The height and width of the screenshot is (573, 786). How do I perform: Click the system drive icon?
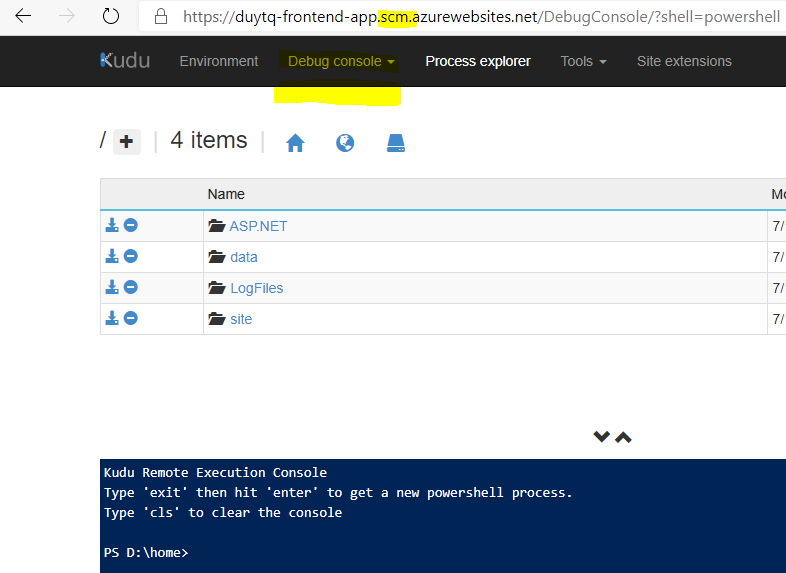[396, 143]
